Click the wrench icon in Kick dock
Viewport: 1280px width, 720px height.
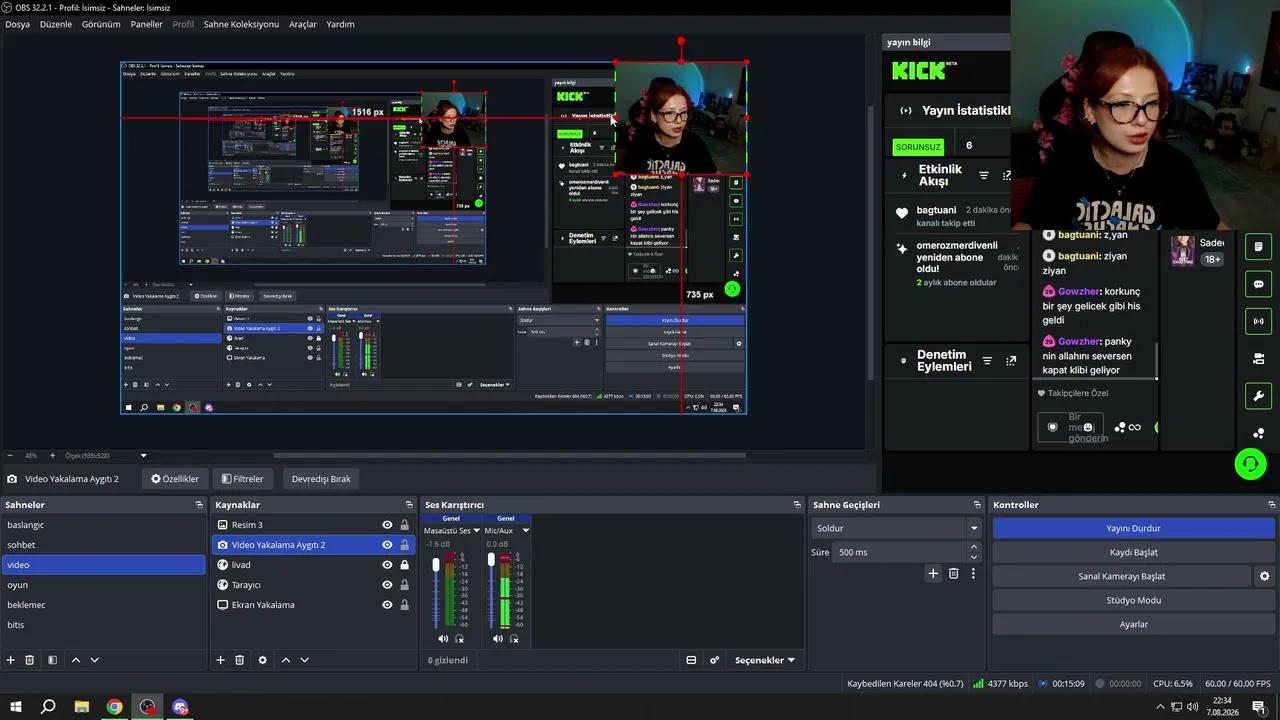click(x=1258, y=396)
